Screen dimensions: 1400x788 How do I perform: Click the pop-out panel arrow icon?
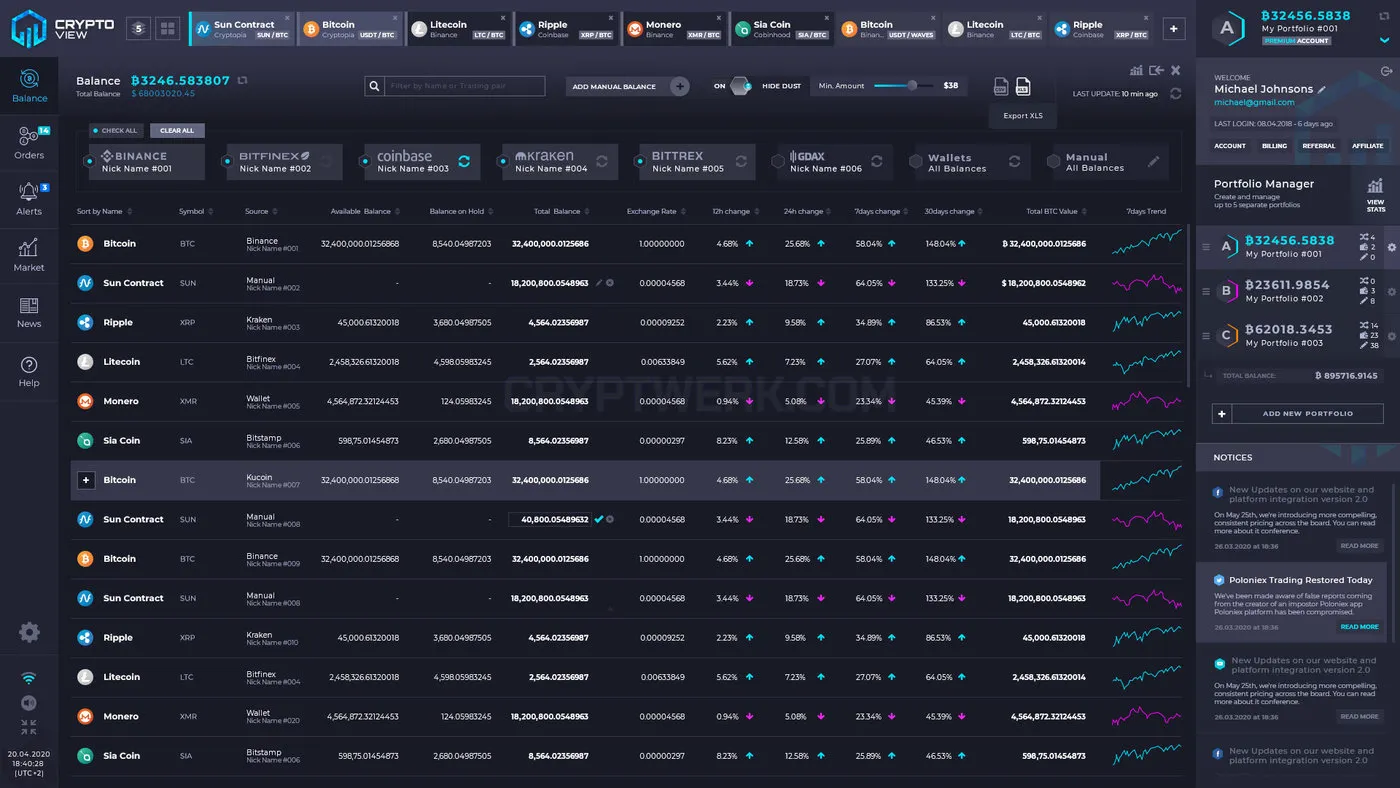coord(1156,70)
